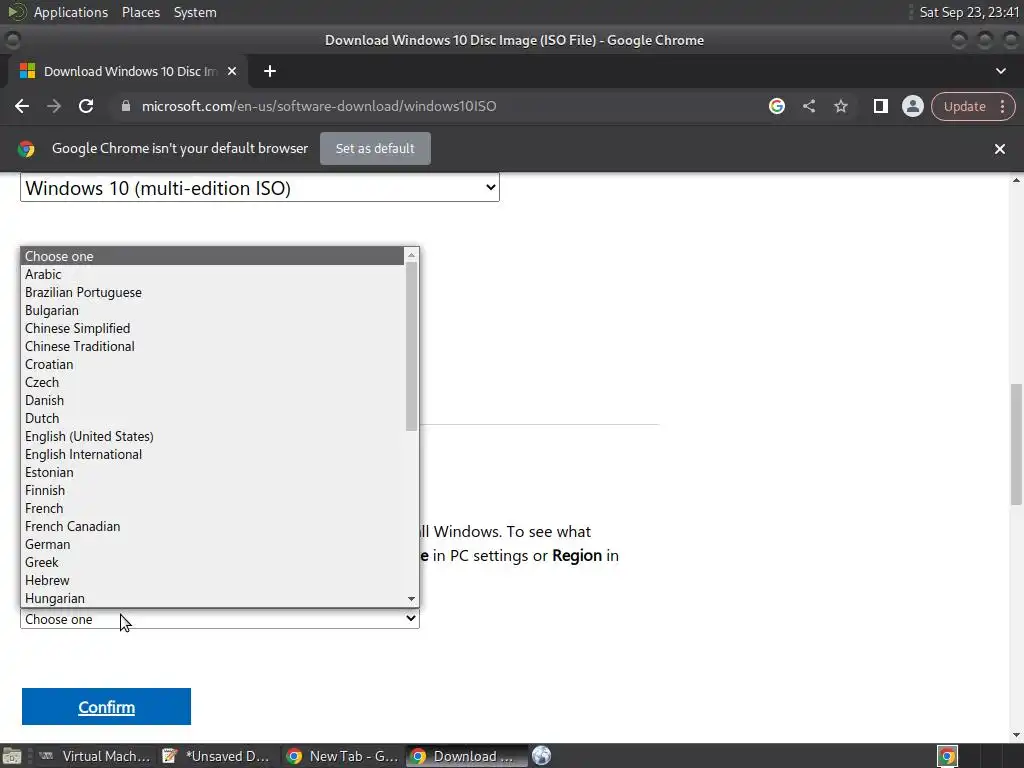Switch to Virtual Machine taskbar window
This screenshot has height=768, width=1024.
(x=95, y=756)
